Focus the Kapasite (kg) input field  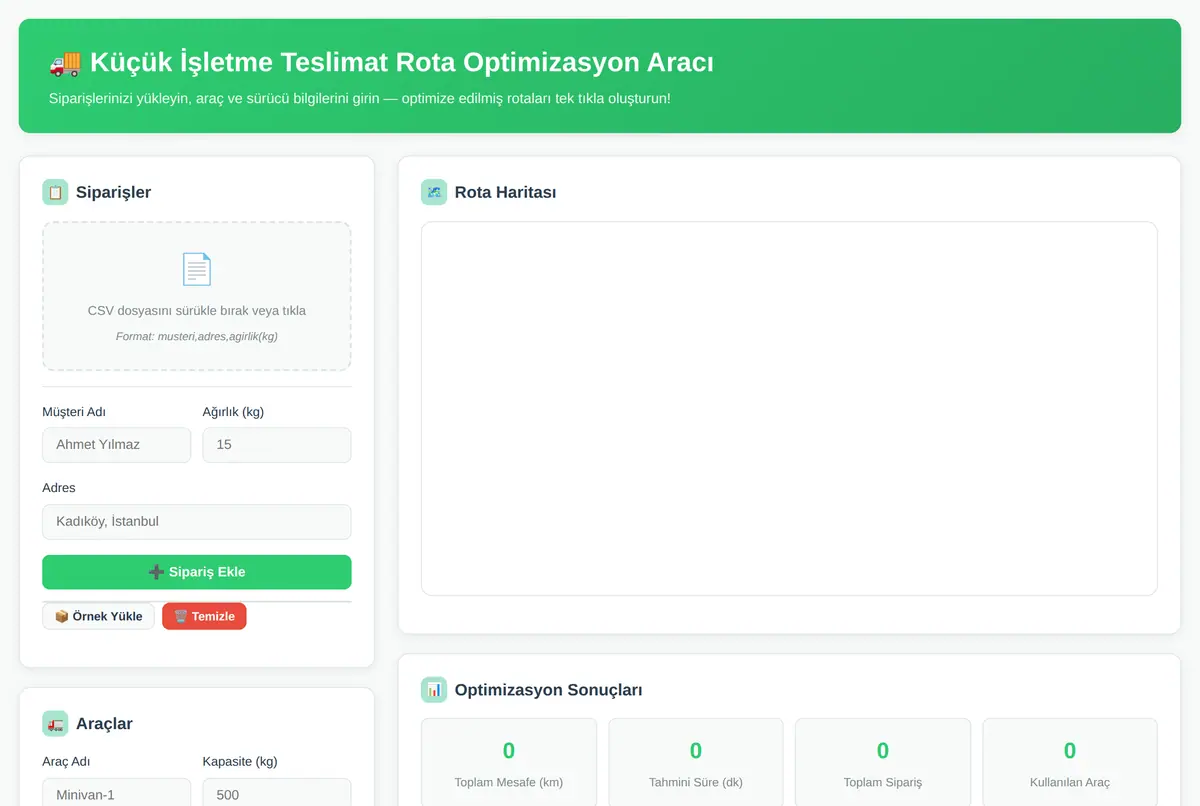click(277, 794)
